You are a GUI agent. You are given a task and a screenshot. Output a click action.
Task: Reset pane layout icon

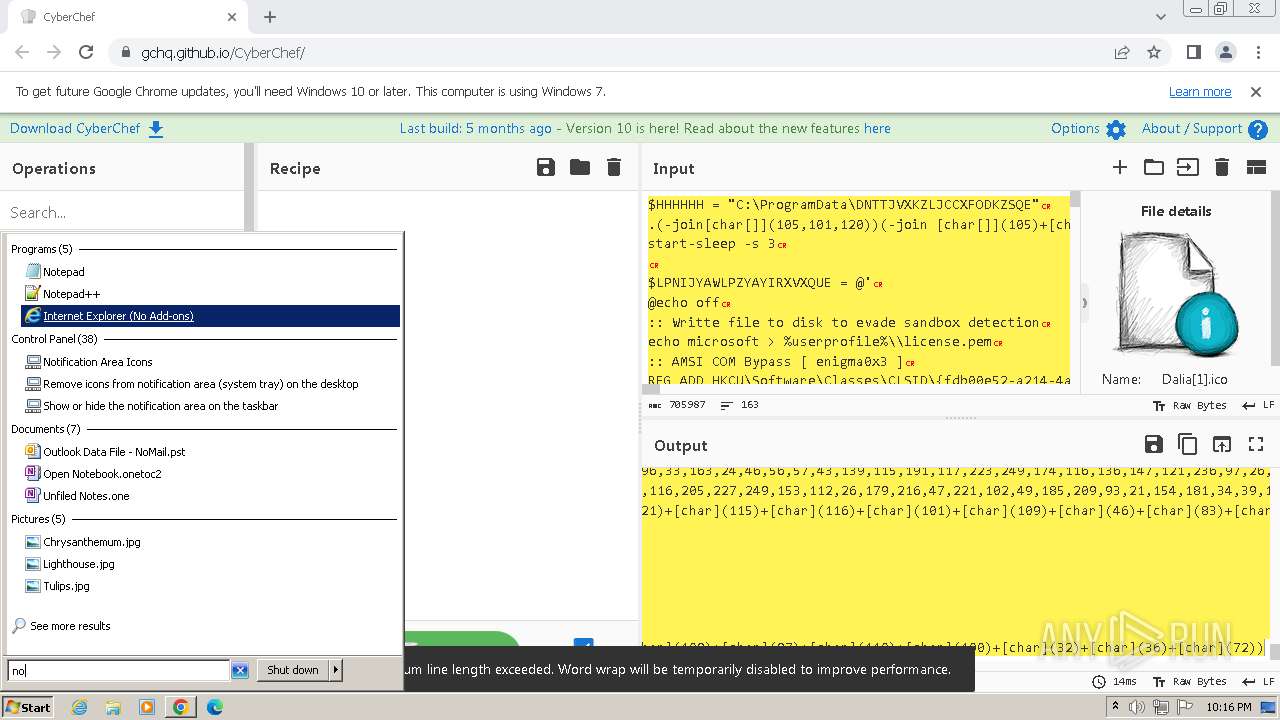pyautogui.click(x=1256, y=167)
